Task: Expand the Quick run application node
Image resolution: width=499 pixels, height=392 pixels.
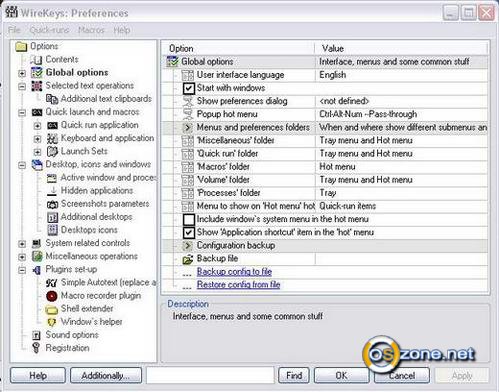Action: (x=37, y=126)
